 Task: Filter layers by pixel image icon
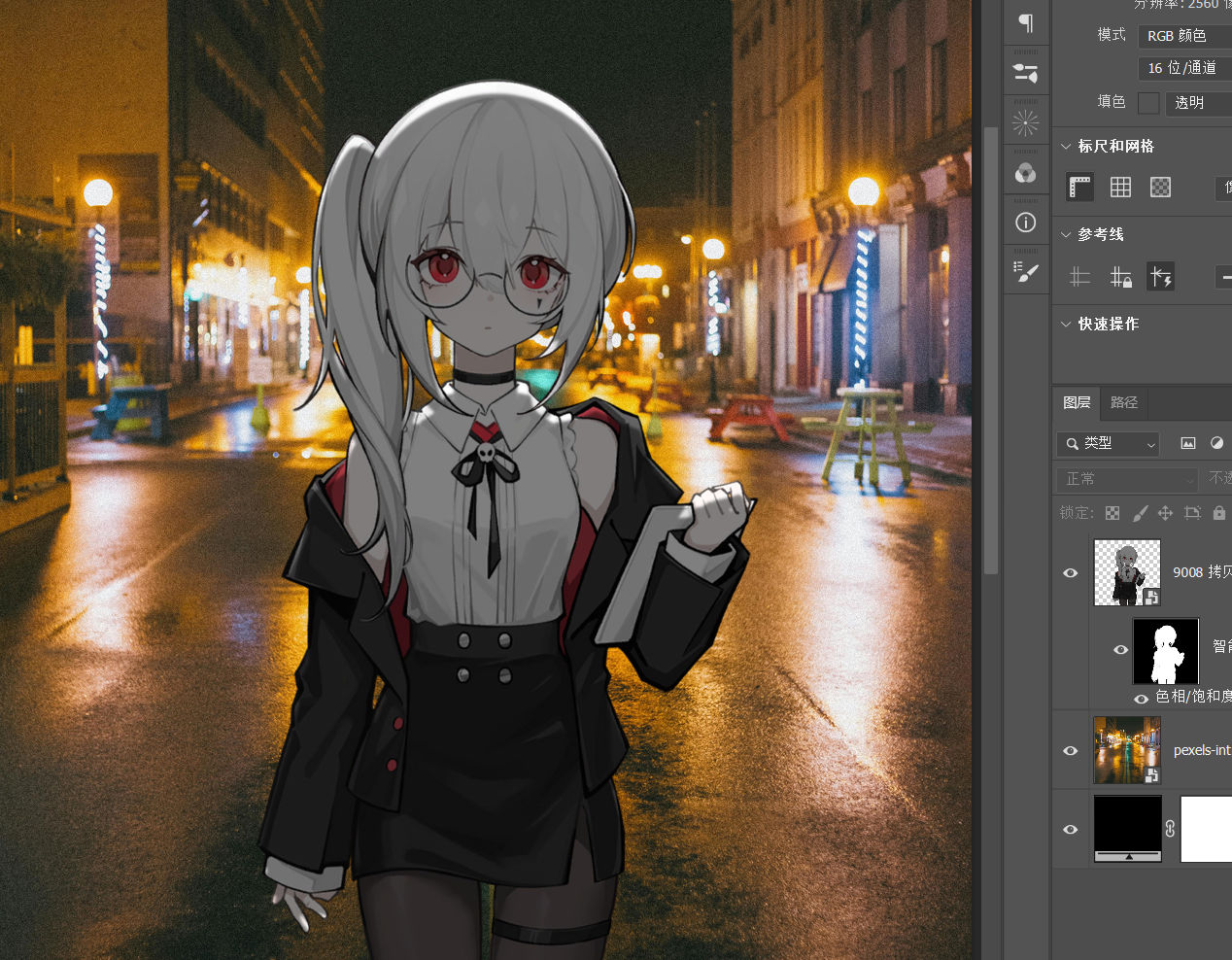(1187, 443)
